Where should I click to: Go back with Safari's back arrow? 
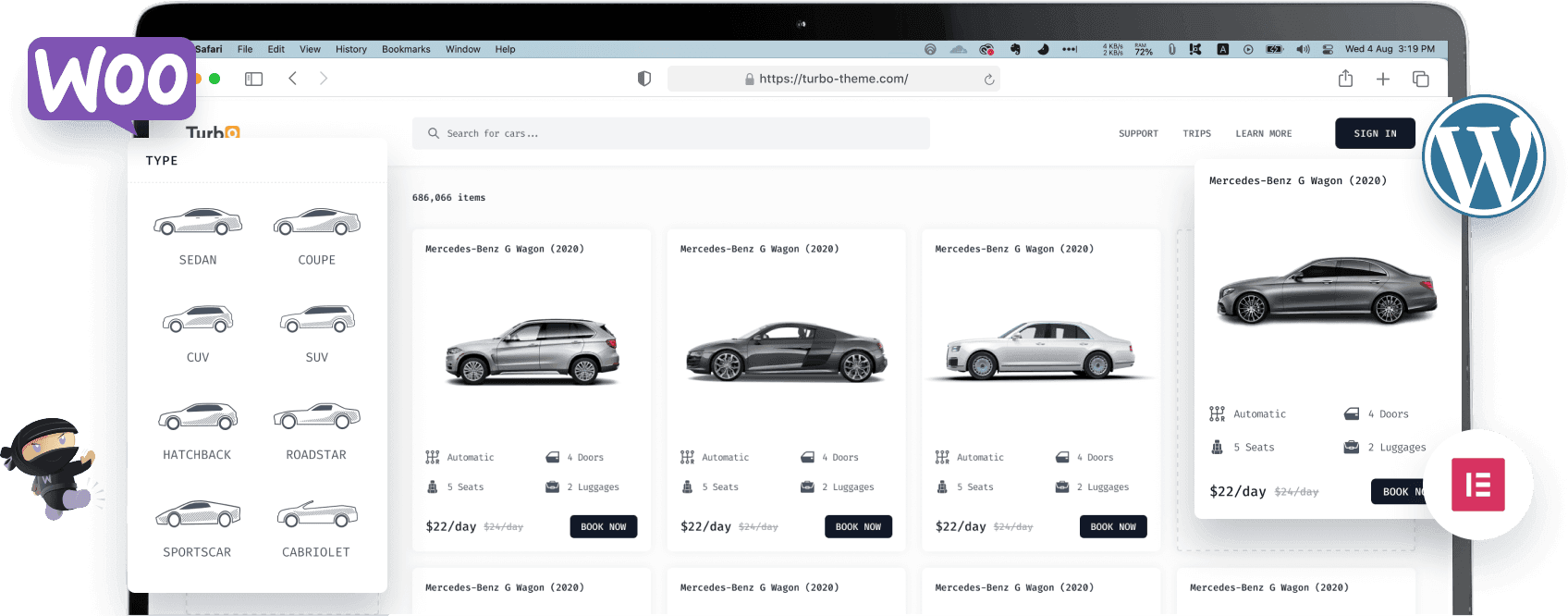tap(292, 79)
